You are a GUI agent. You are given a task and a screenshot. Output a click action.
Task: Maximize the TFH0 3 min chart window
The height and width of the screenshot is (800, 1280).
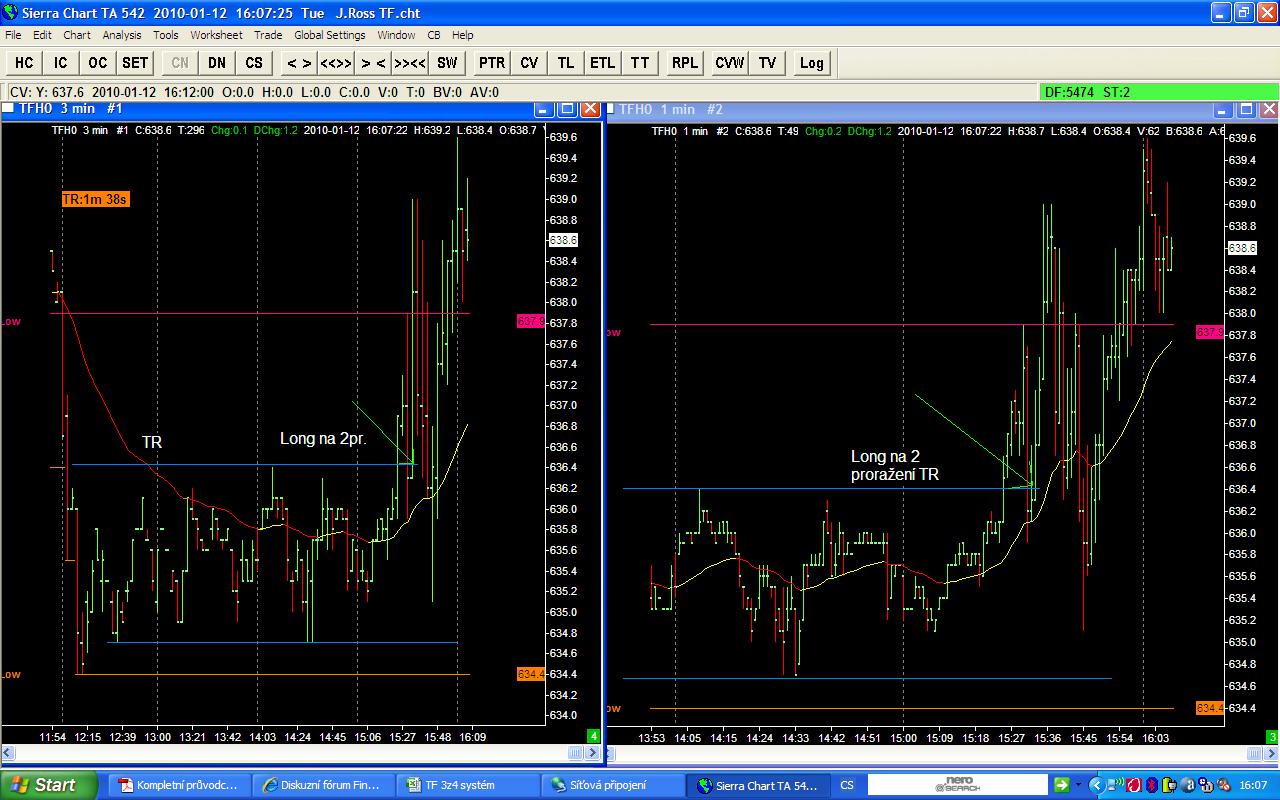(x=567, y=108)
